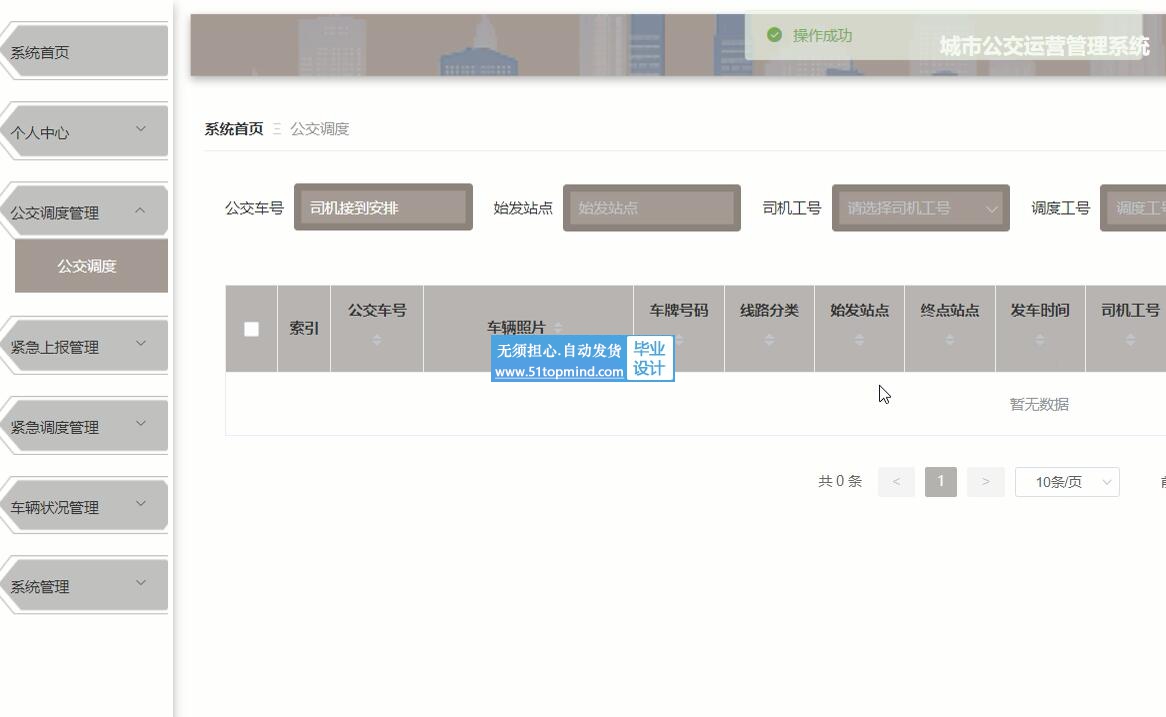
Task: Expand the 车辆状况管理 sidebar menu
Action: coord(85,507)
